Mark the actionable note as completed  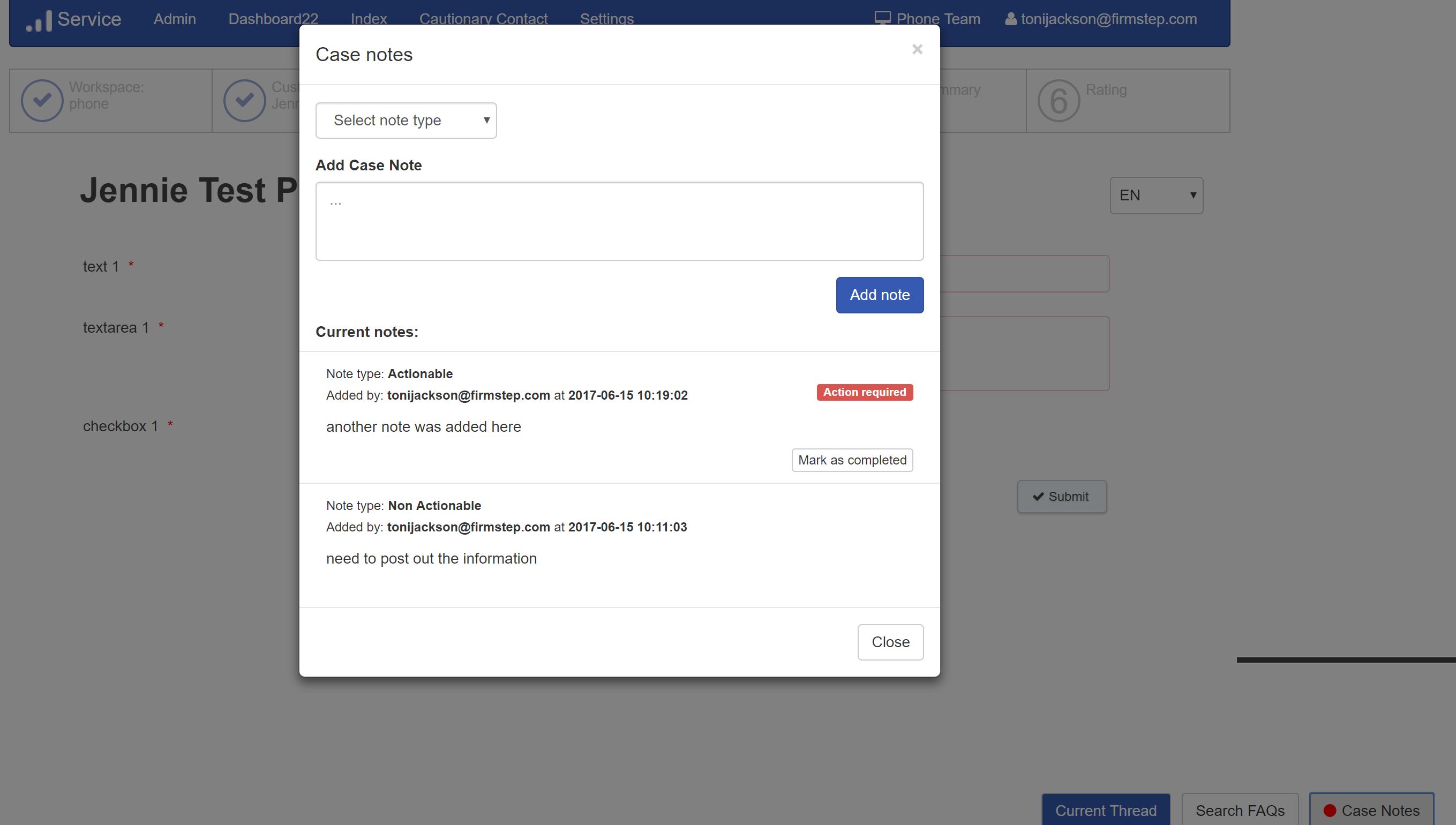pos(852,460)
